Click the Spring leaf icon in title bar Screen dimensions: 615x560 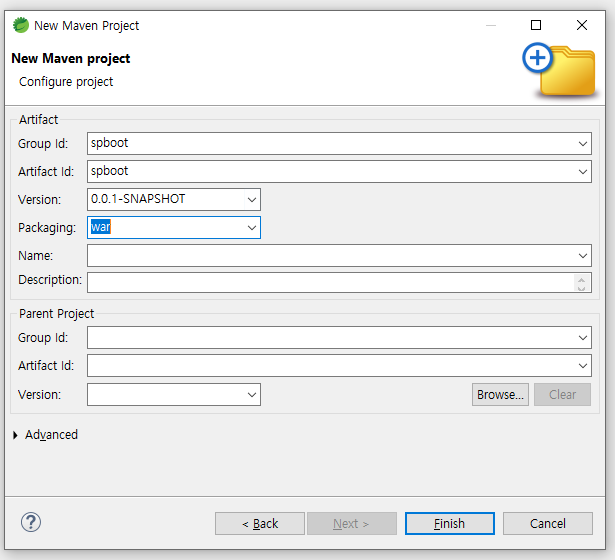pyautogui.click(x=21, y=25)
